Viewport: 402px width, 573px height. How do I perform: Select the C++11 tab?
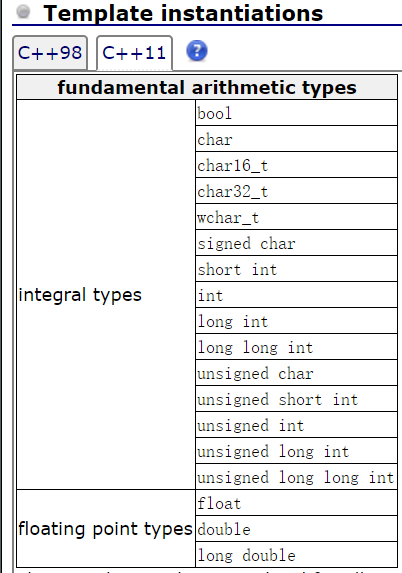[x=134, y=53]
